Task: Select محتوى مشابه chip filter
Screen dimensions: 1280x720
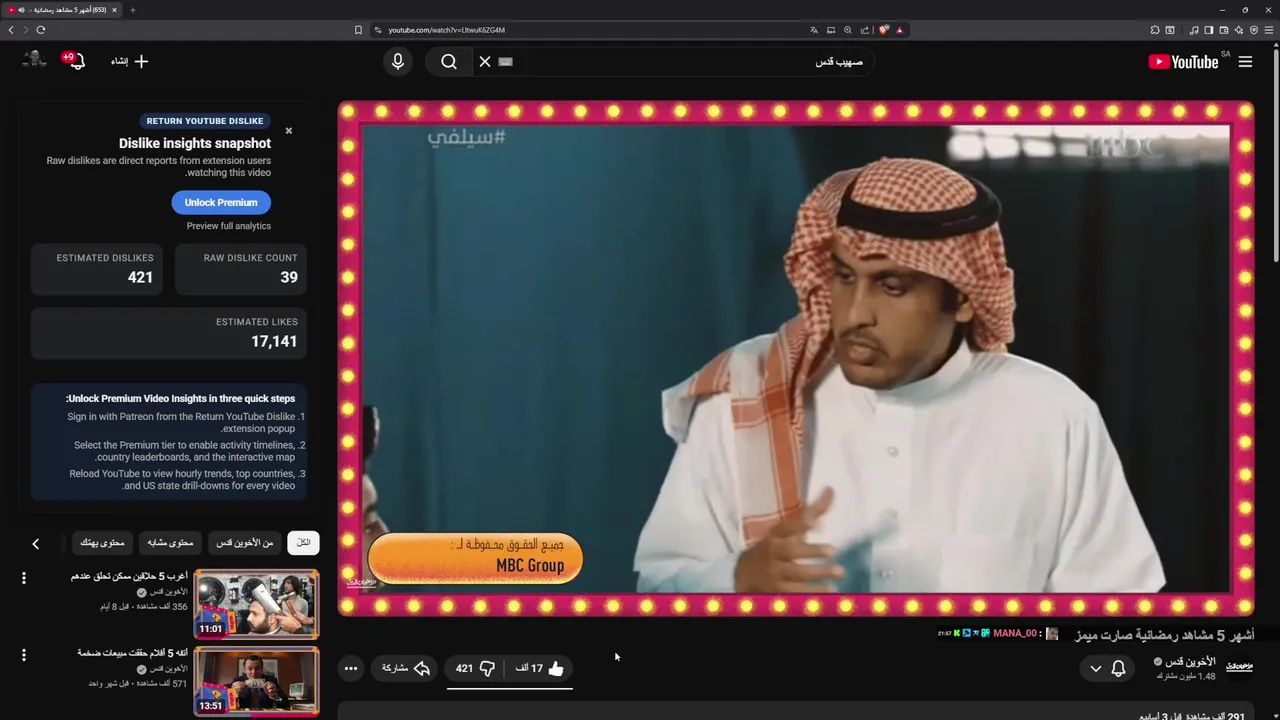Action: click(170, 543)
